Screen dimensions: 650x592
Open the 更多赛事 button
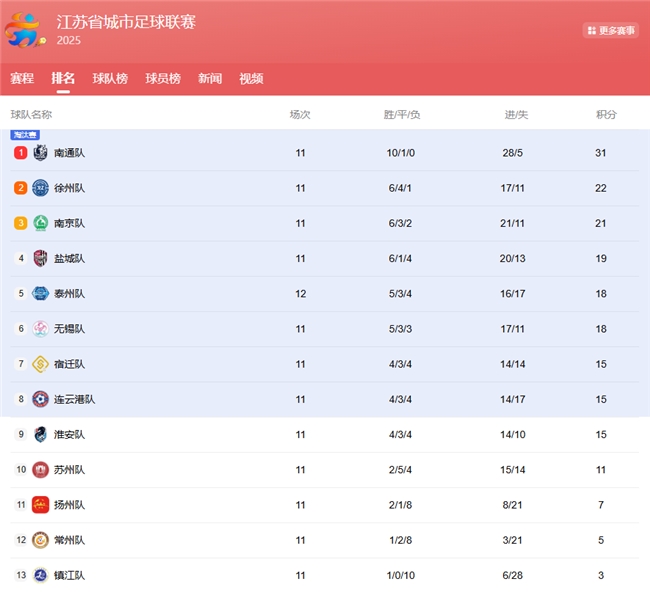pyautogui.click(x=611, y=31)
